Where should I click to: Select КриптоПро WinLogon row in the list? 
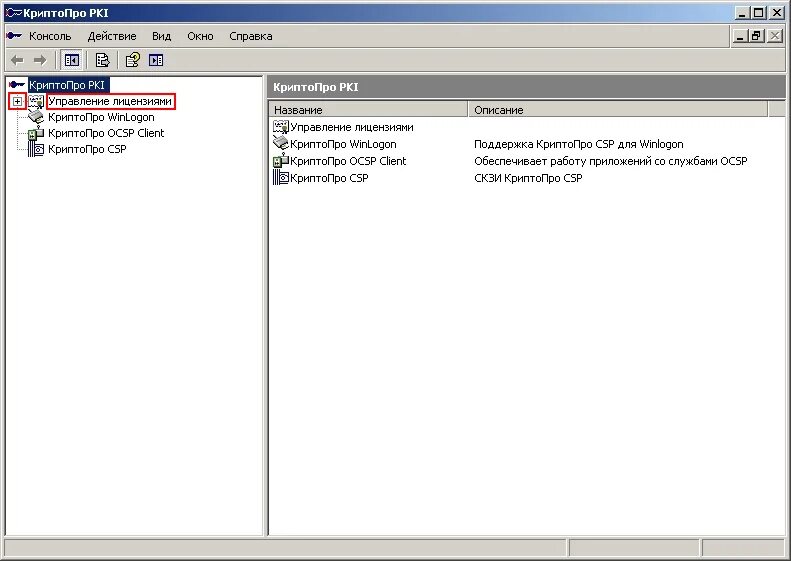pyautogui.click(x=334, y=144)
